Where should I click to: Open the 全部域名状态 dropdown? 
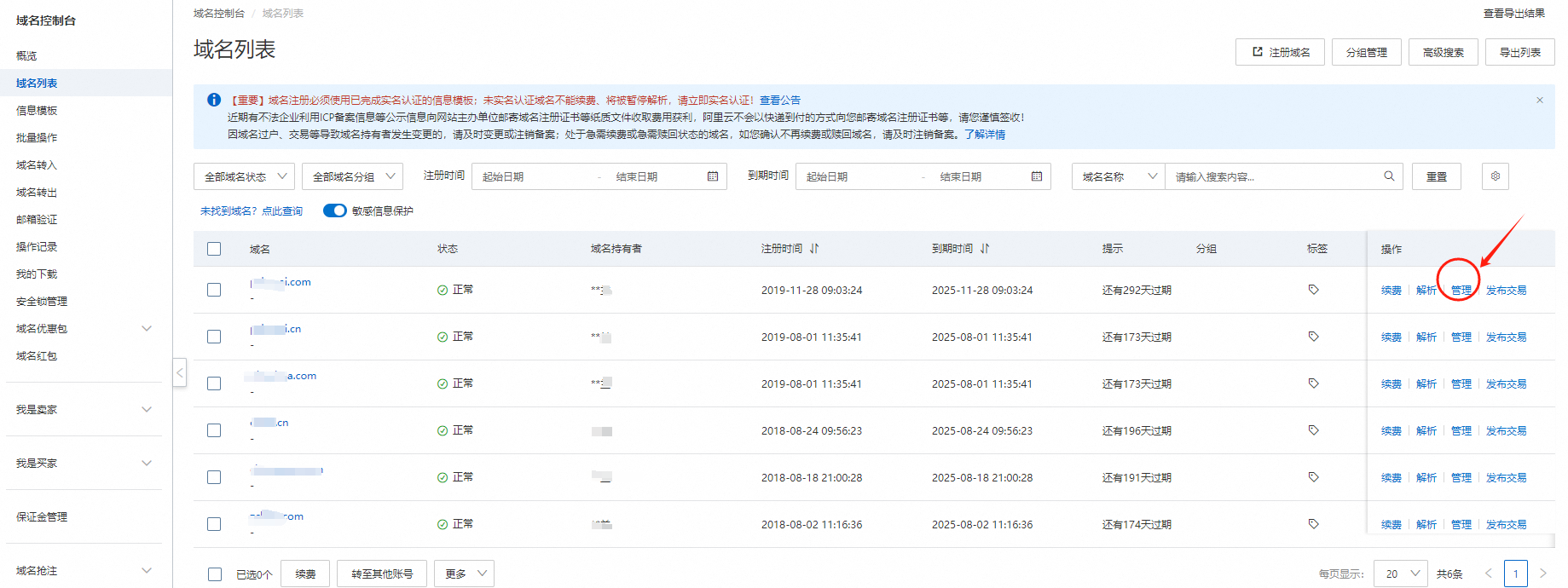pos(244,176)
